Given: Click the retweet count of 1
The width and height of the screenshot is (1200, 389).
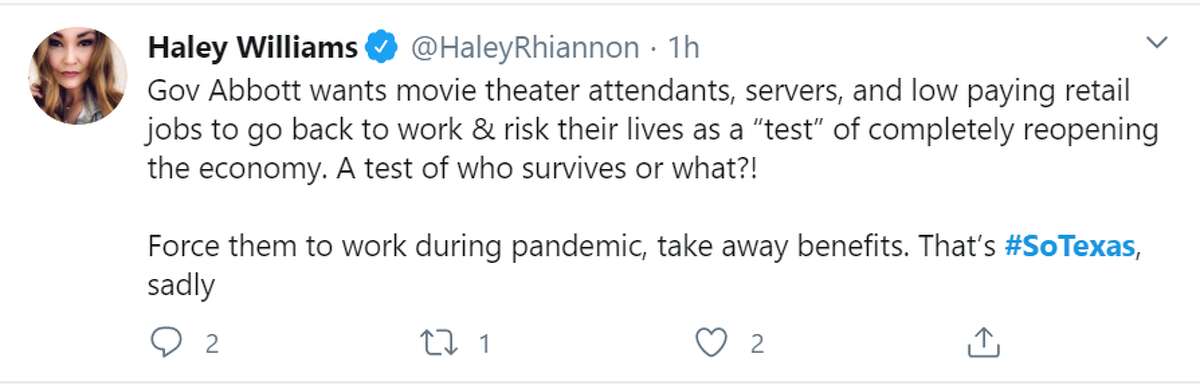Looking at the screenshot, I should pos(484,345).
